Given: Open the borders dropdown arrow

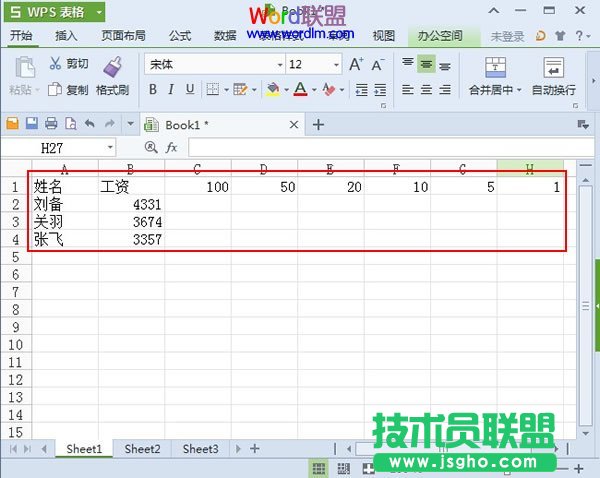Looking at the screenshot, I should click(x=226, y=90).
